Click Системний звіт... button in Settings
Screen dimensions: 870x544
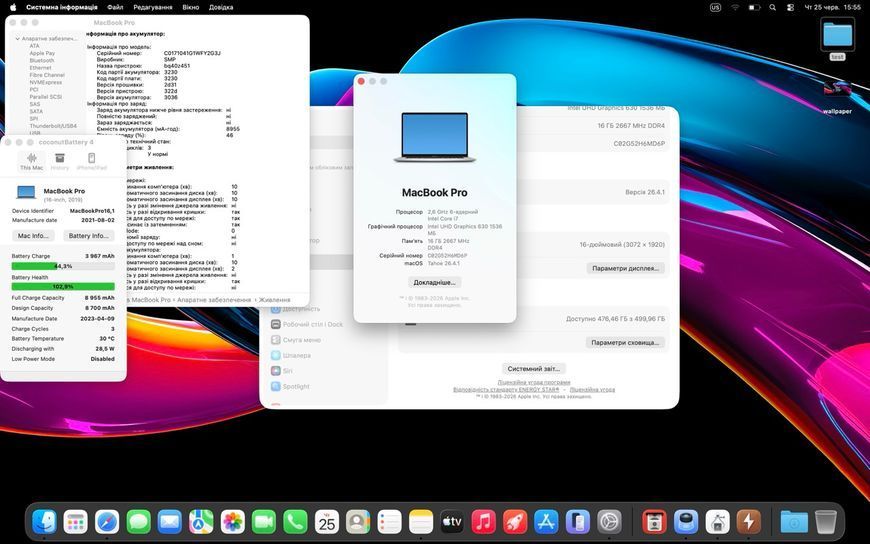tap(533, 369)
